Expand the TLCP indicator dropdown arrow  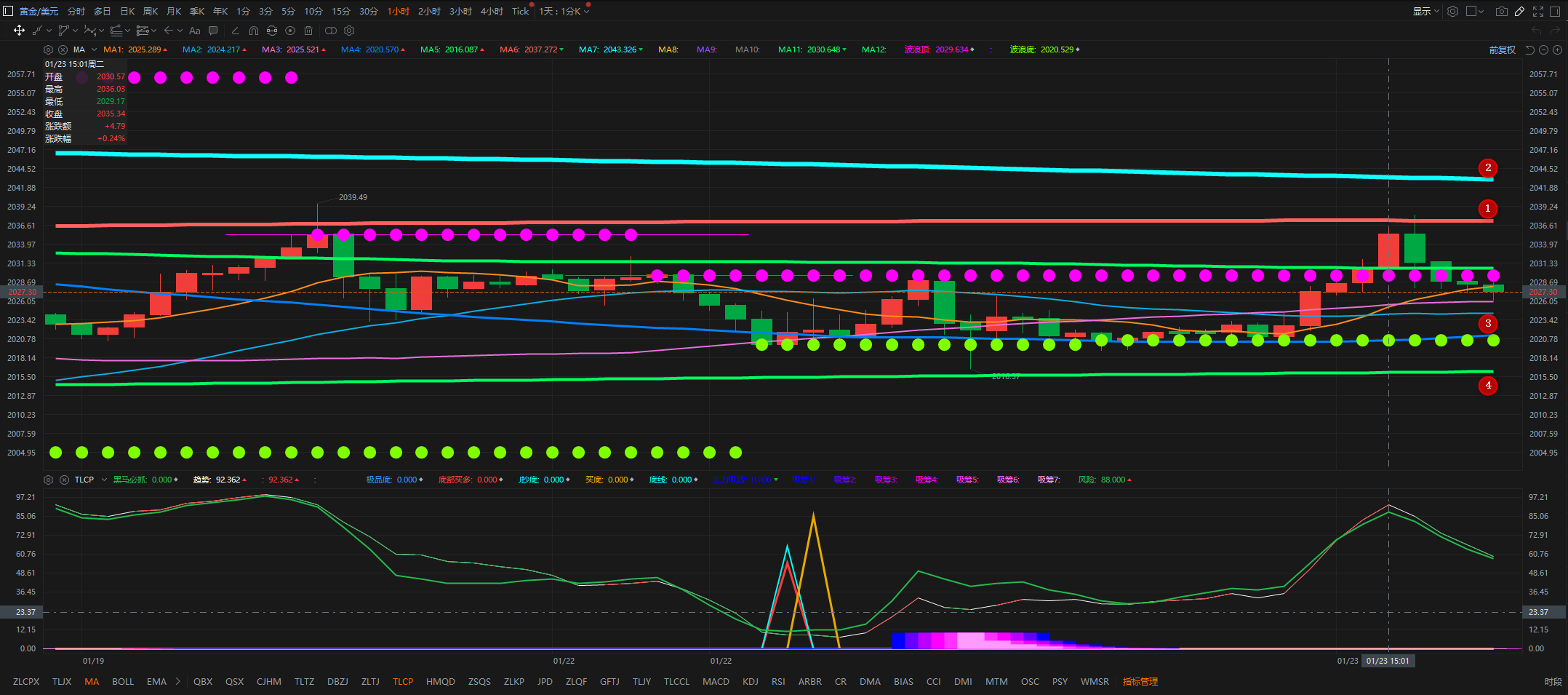click(104, 480)
